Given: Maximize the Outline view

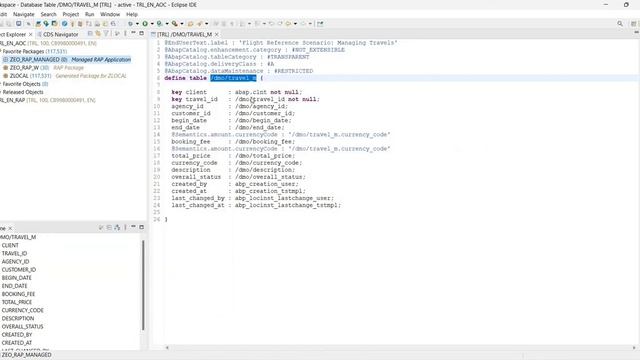Looking at the screenshot, I should coord(142,227).
